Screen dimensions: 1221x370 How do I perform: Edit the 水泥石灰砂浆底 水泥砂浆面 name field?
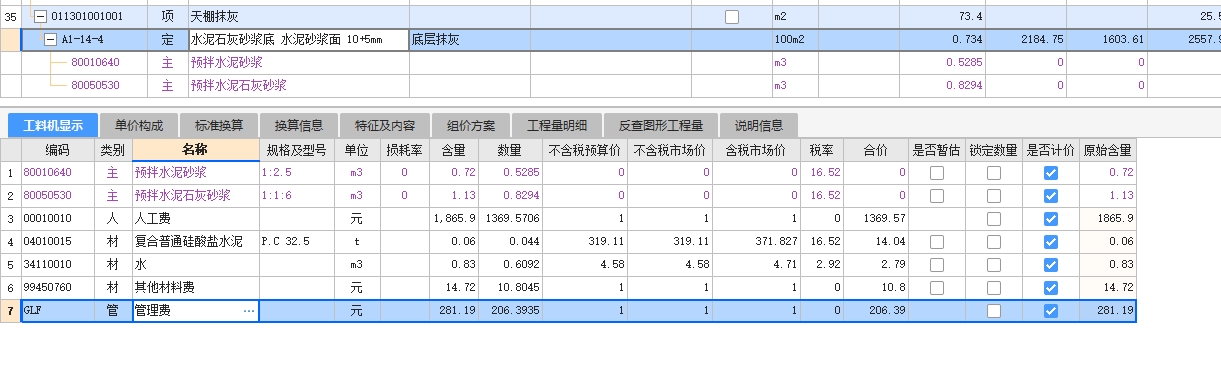tap(298, 40)
